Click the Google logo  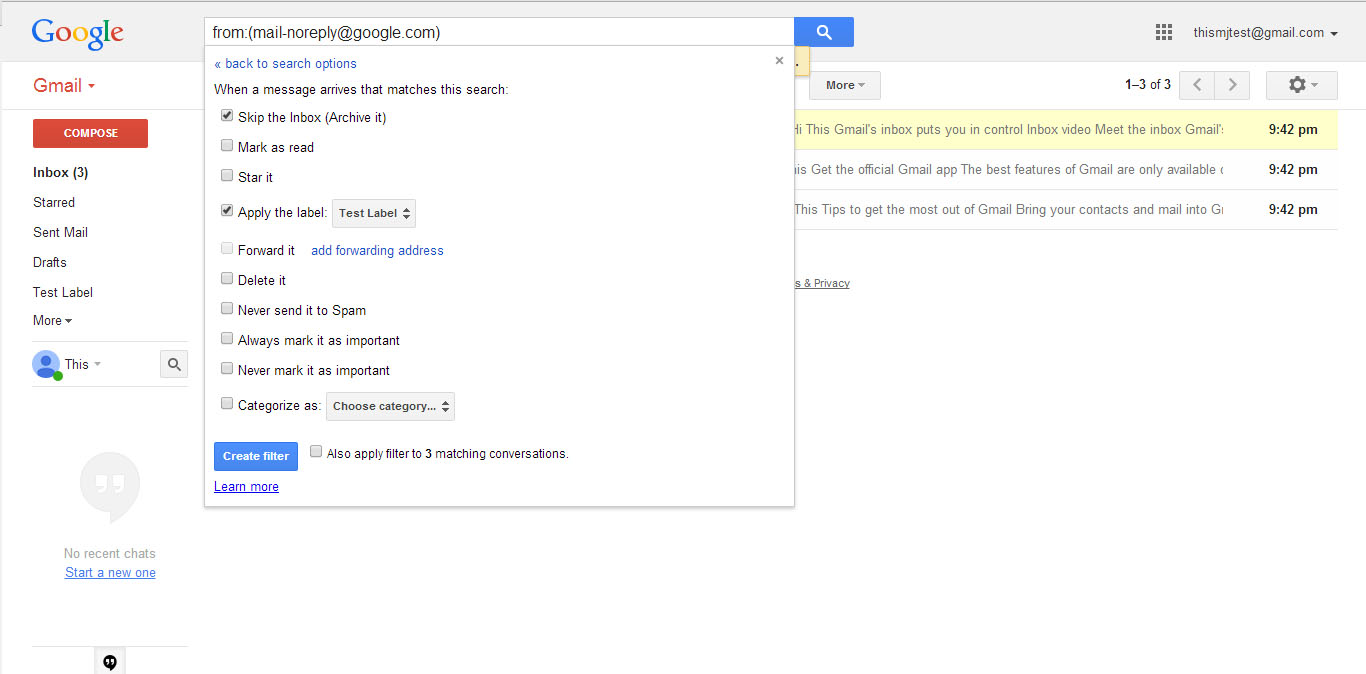(x=78, y=33)
